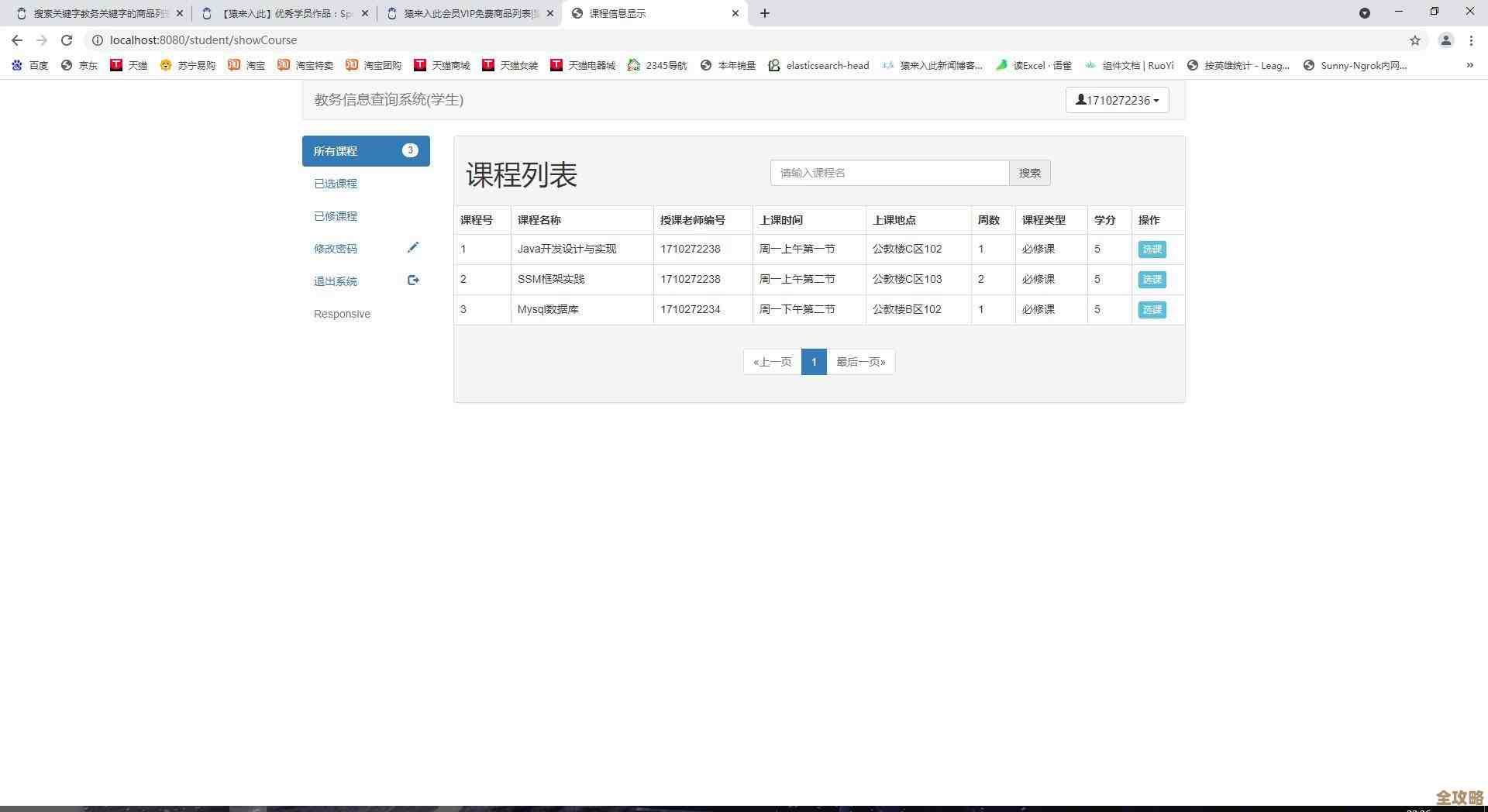The image size is (1488, 812).
Task: Switch to the 猿来入此会员VIP免费商品列表 tab
Action: tap(465, 13)
